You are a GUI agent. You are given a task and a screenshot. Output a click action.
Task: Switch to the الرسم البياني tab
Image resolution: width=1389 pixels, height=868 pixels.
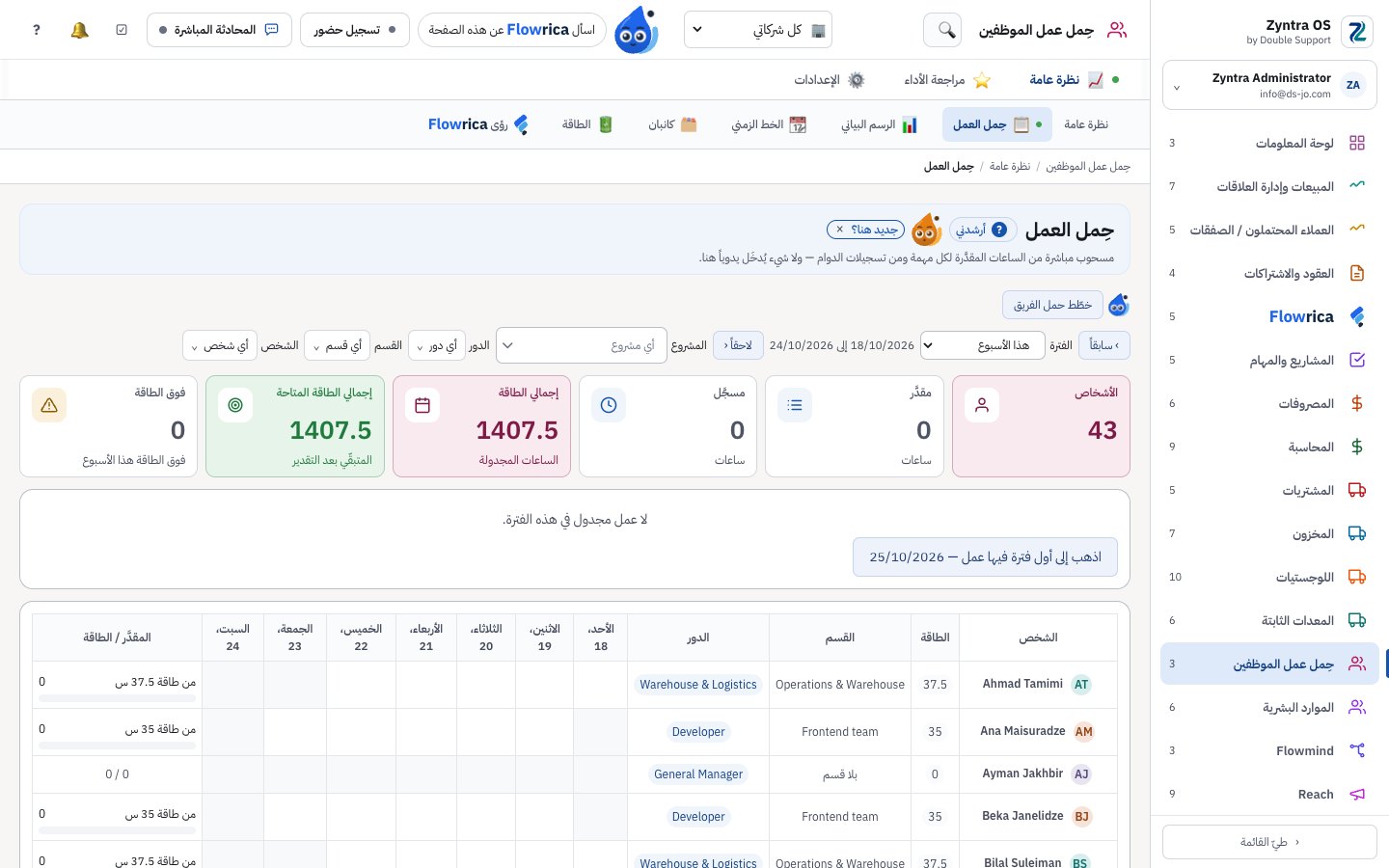[x=879, y=124]
